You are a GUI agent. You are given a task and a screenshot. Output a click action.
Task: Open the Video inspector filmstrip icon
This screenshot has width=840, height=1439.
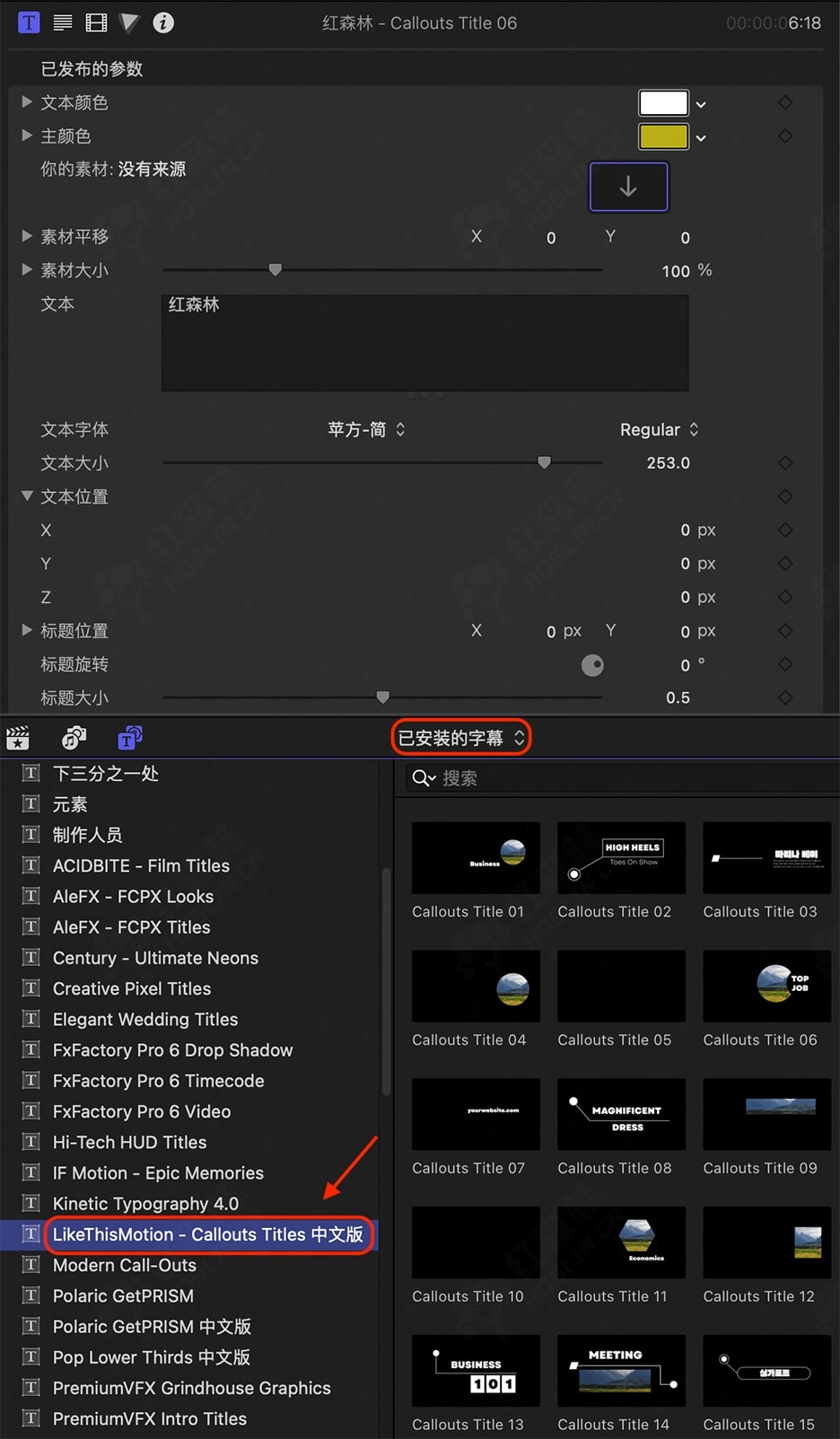tap(96, 22)
